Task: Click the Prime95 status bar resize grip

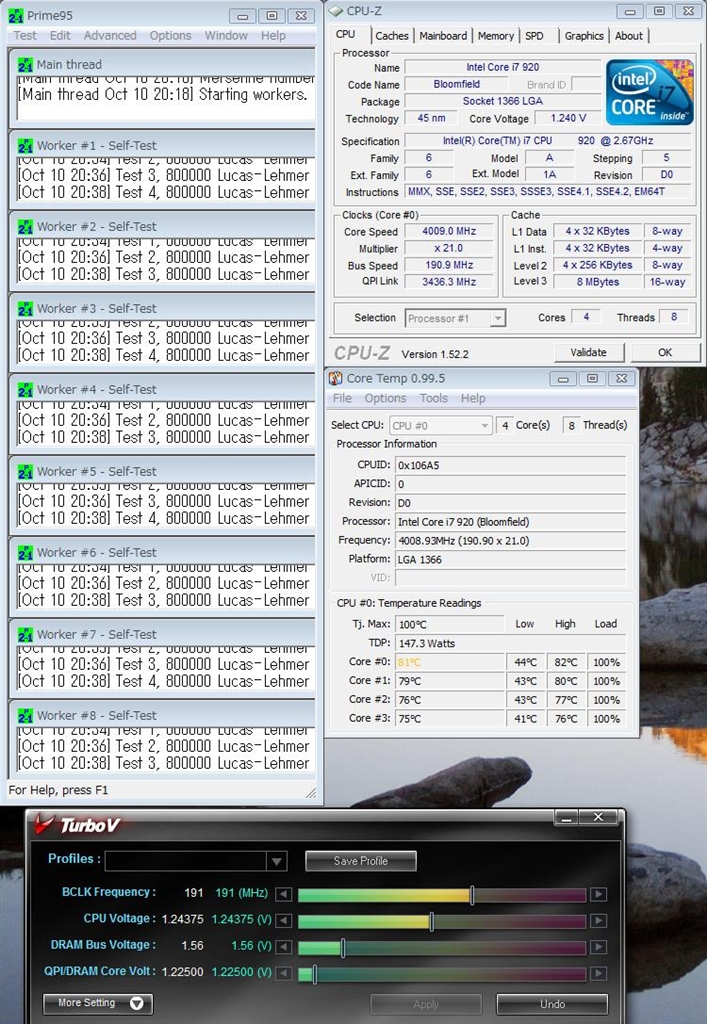Action: 311,793
